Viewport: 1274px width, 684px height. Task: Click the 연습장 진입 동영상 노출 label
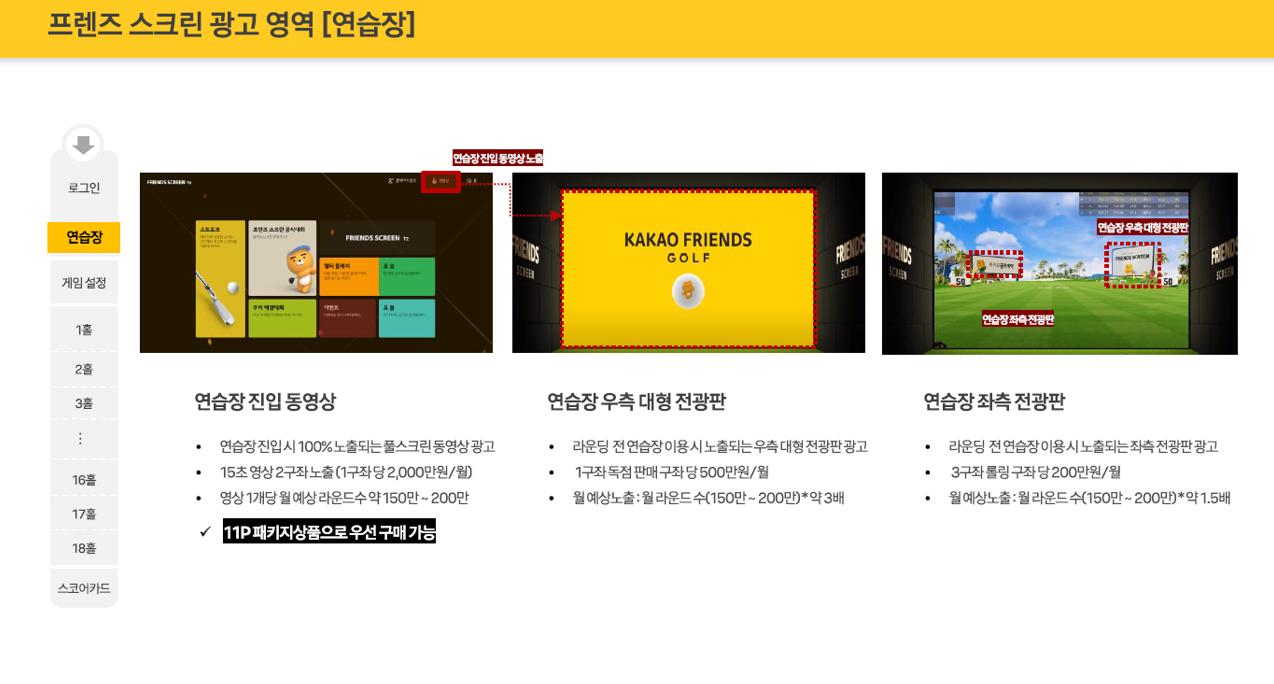pyautogui.click(x=498, y=158)
